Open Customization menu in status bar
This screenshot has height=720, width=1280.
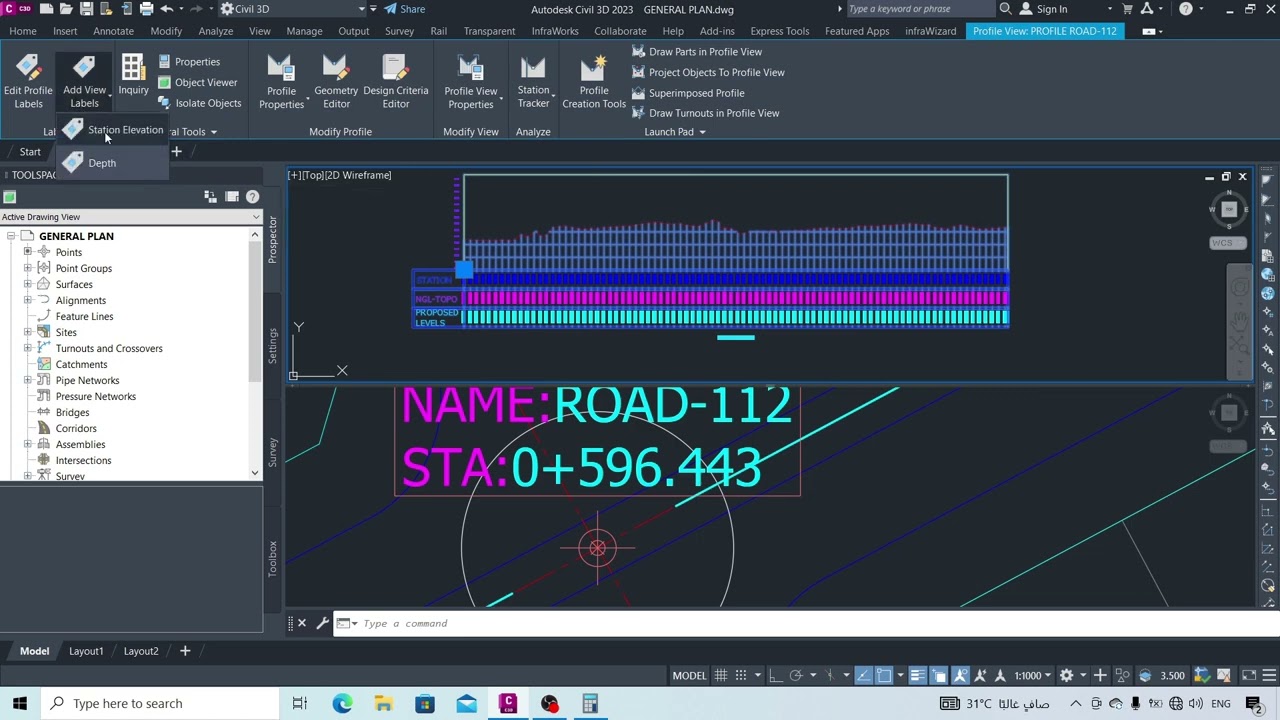(1269, 675)
